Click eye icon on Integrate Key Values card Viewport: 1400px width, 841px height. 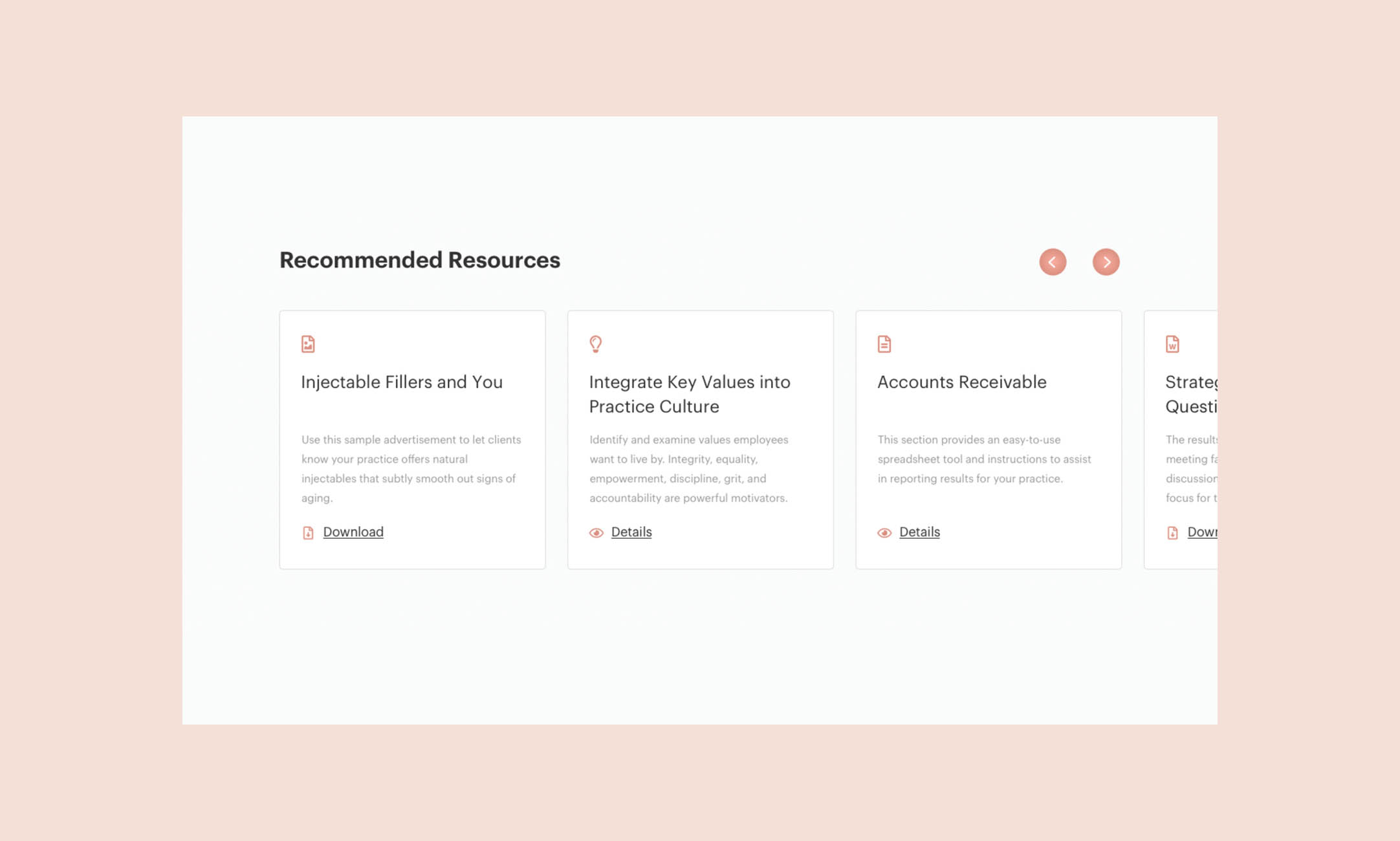click(596, 532)
